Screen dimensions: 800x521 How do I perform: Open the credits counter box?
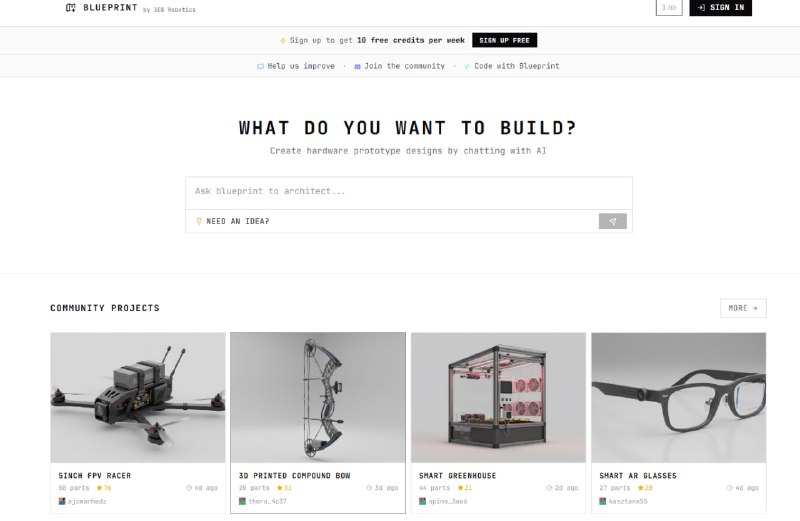coord(669,8)
